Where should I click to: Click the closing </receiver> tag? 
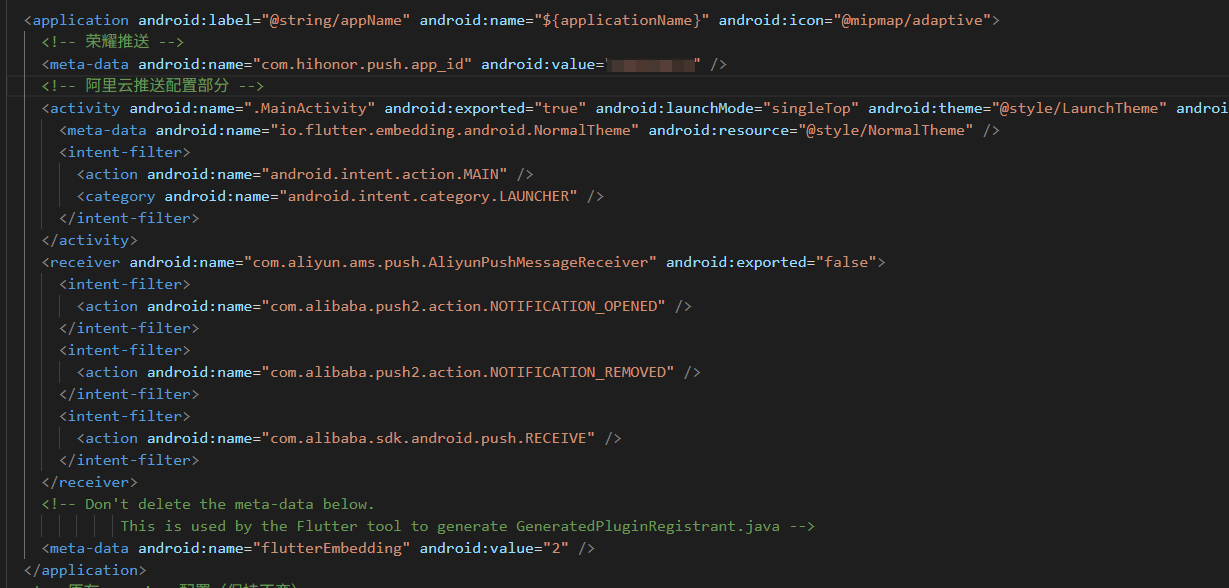(x=89, y=482)
